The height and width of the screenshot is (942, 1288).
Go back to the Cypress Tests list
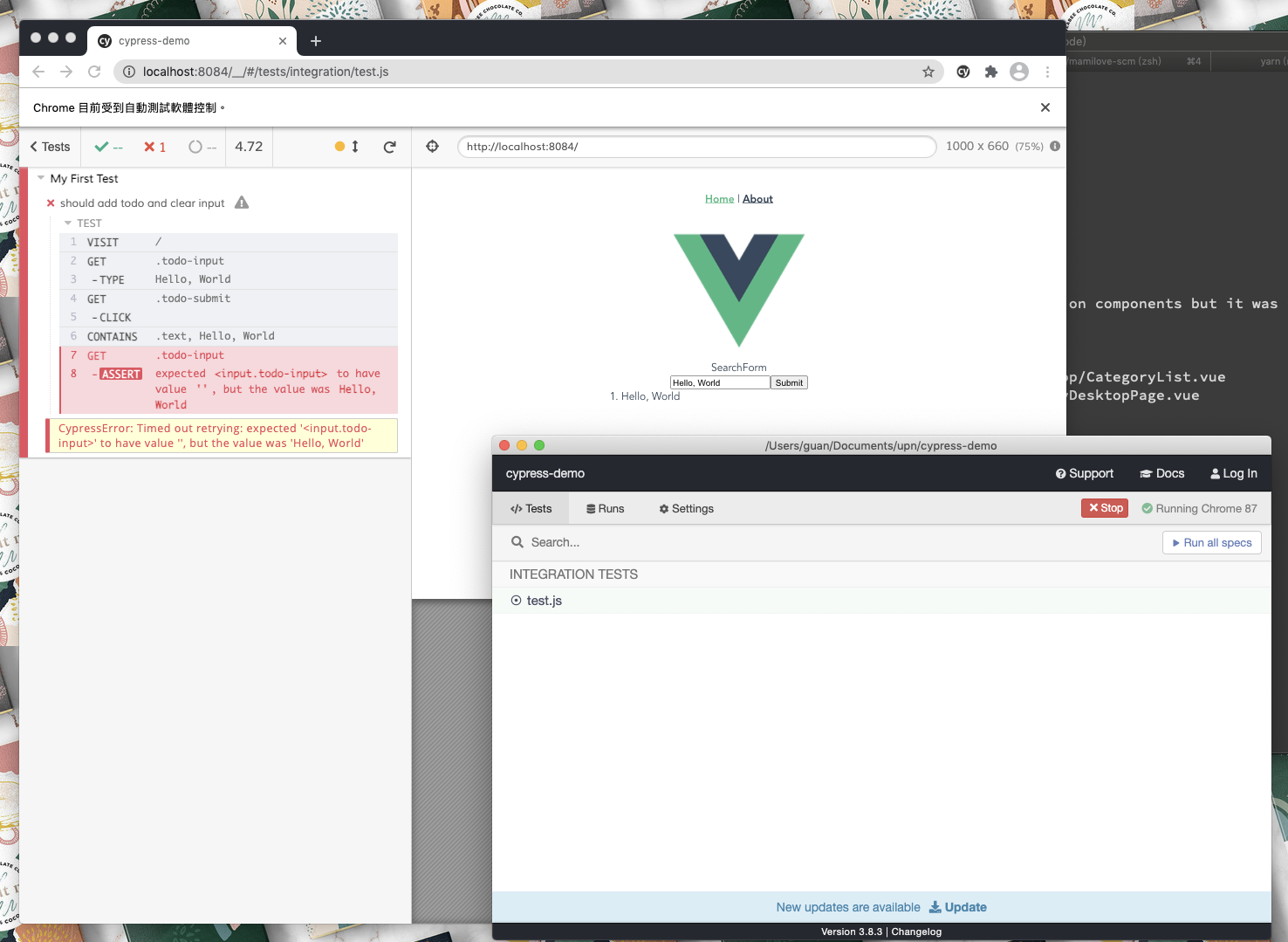pos(50,147)
